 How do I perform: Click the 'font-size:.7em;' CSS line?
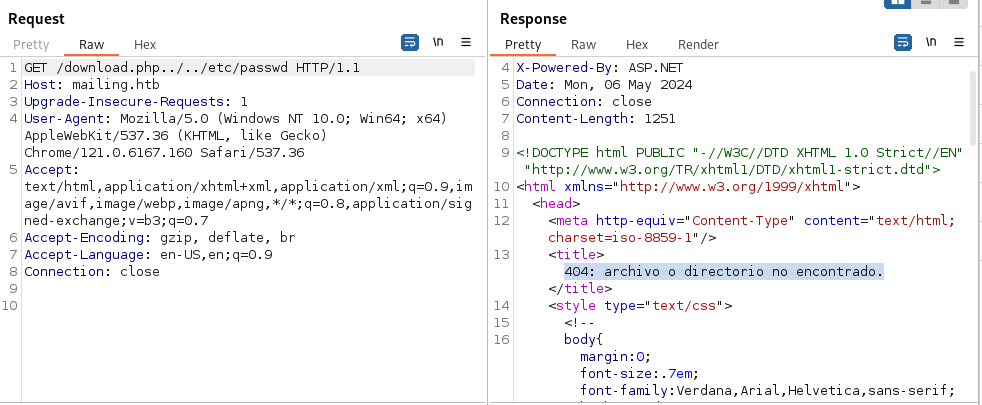click(x=639, y=374)
